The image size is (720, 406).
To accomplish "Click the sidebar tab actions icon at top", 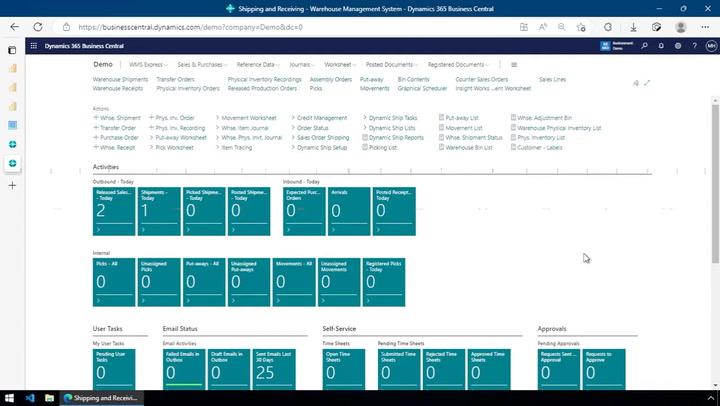I will pos(12,50).
